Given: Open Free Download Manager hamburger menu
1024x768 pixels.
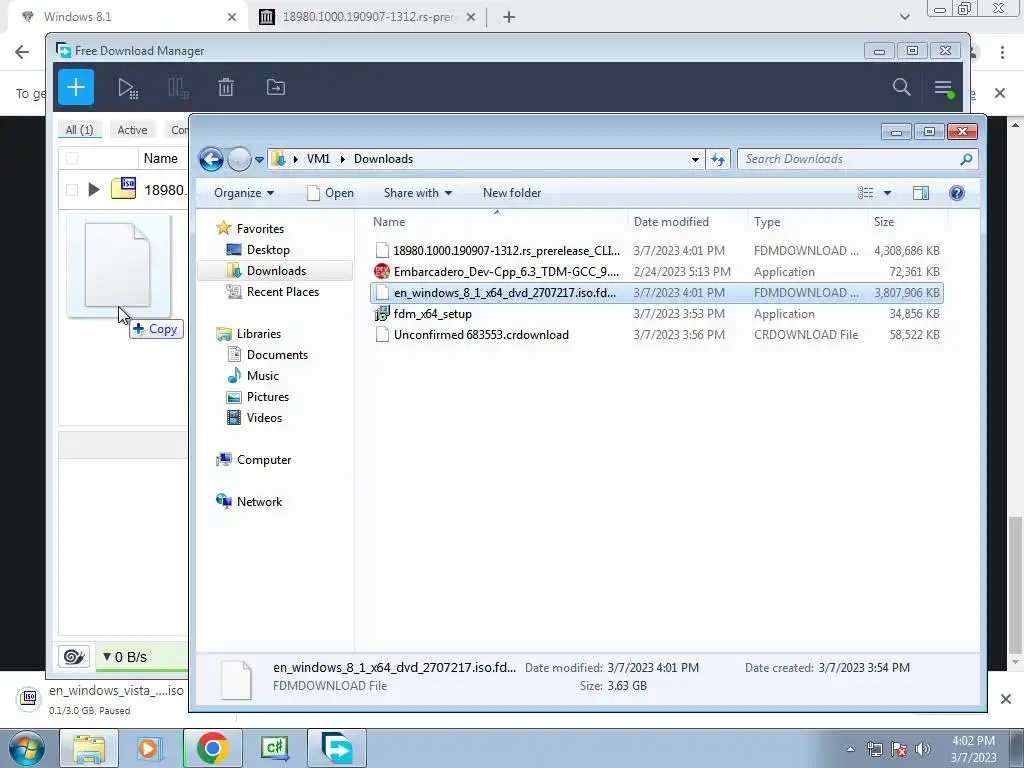Looking at the screenshot, I should tap(943, 88).
